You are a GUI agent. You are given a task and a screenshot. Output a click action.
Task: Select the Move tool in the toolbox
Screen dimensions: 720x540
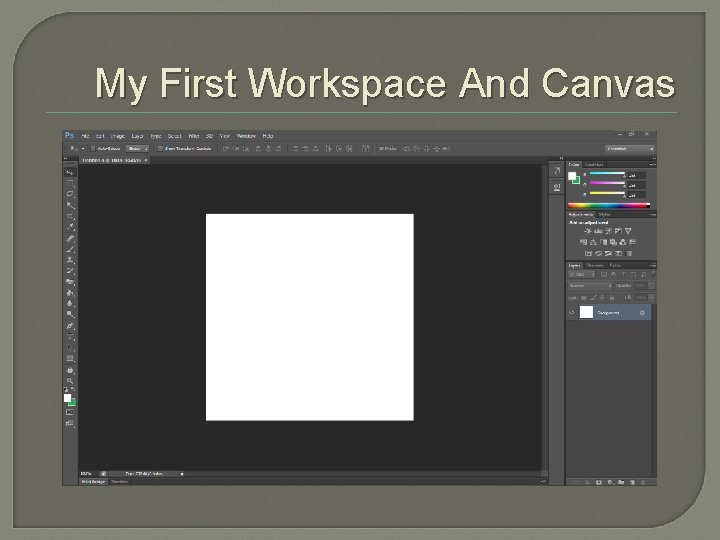click(70, 173)
